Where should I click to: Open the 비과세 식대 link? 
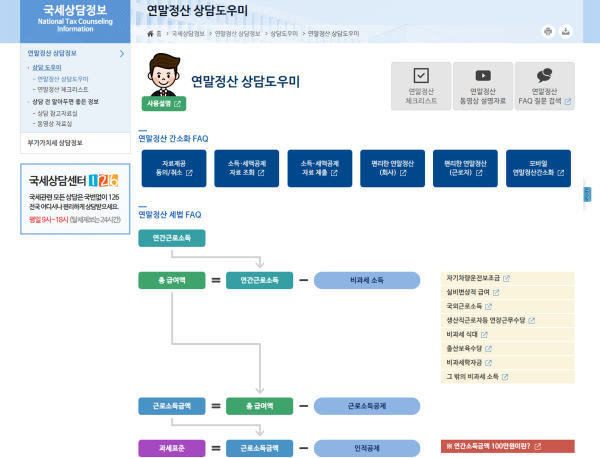point(467,334)
